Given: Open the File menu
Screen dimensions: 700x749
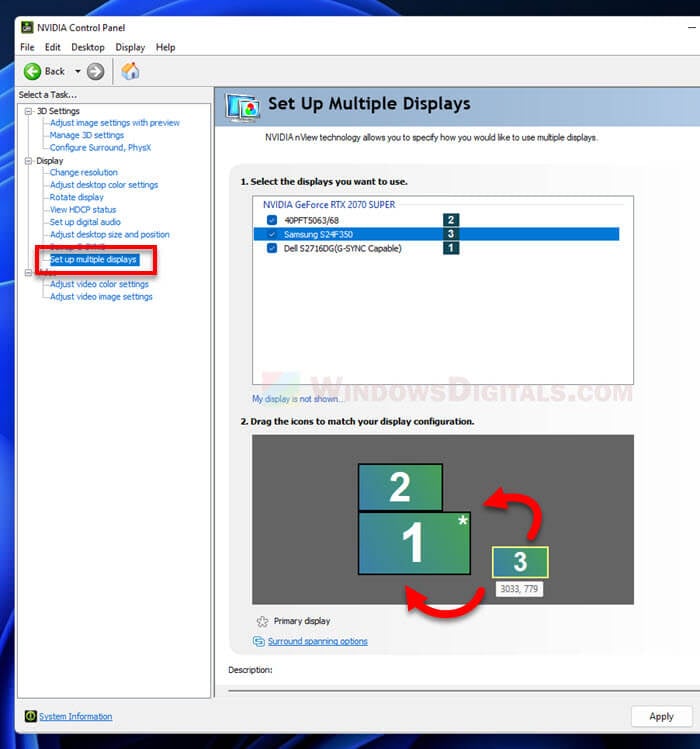Looking at the screenshot, I should point(27,47).
